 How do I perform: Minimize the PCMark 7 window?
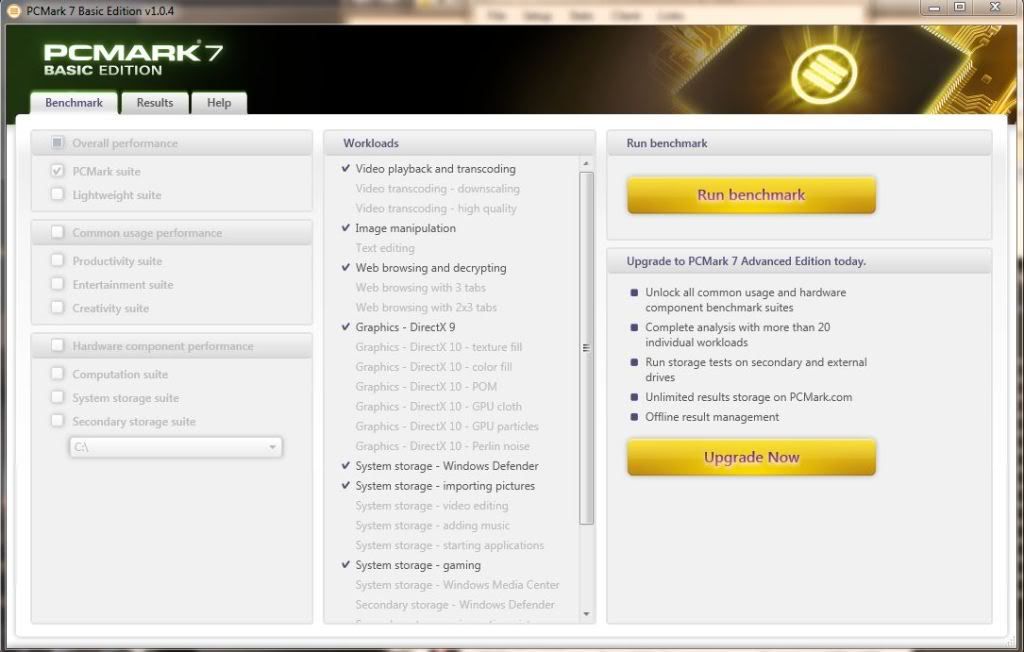[x=934, y=7]
